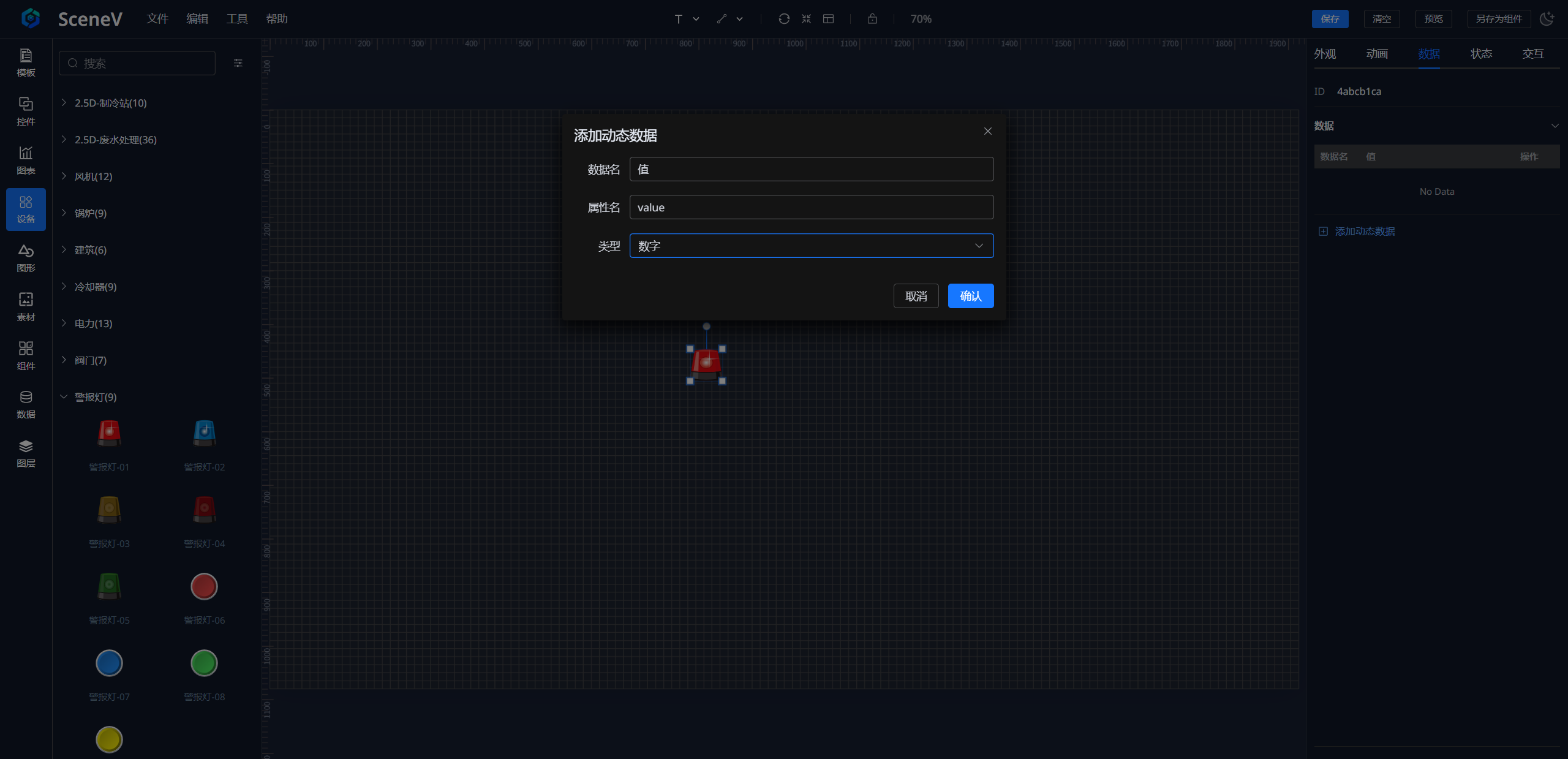Open the 图层 layers sidebar panel
Image resolution: width=1568 pixels, height=759 pixels.
pos(26,453)
